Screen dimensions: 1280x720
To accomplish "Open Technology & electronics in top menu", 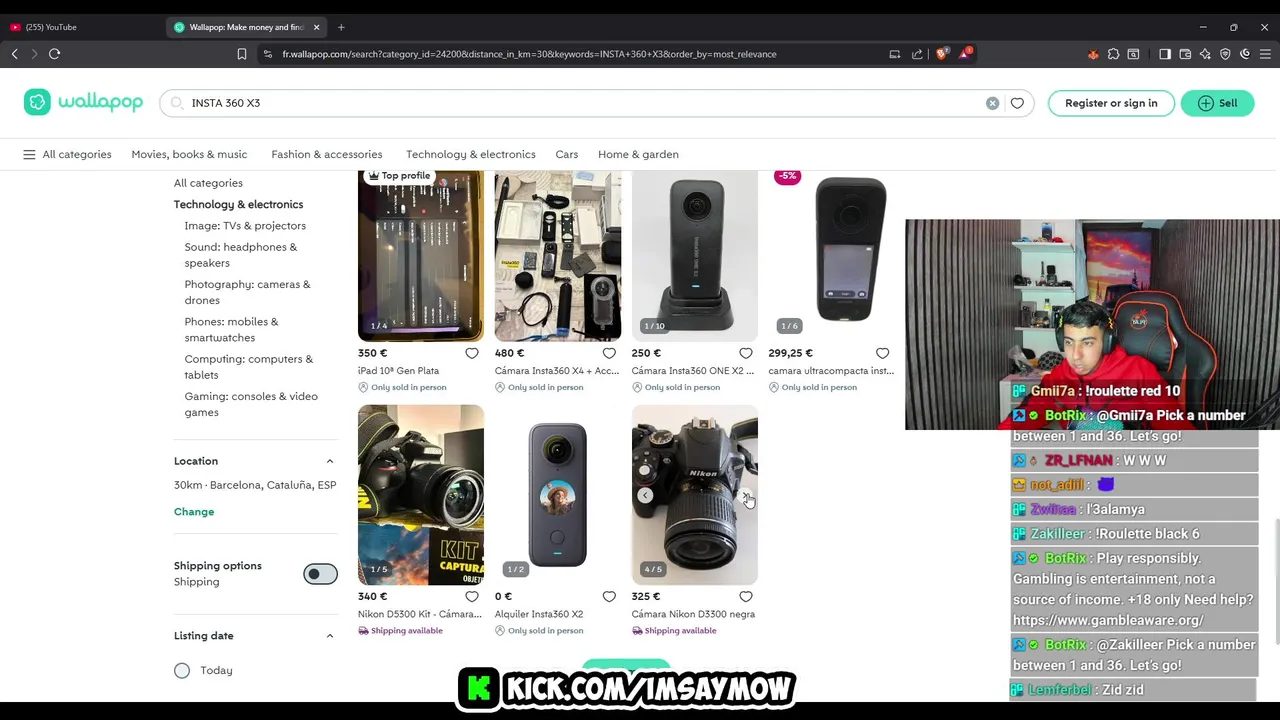I will point(471,154).
